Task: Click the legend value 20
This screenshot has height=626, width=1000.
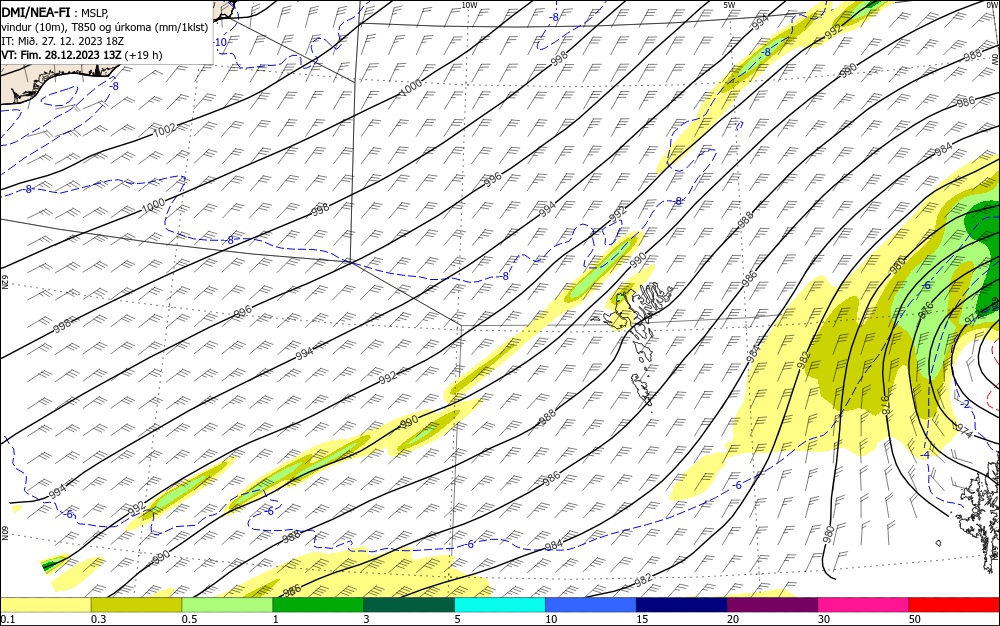Action: [x=733, y=619]
